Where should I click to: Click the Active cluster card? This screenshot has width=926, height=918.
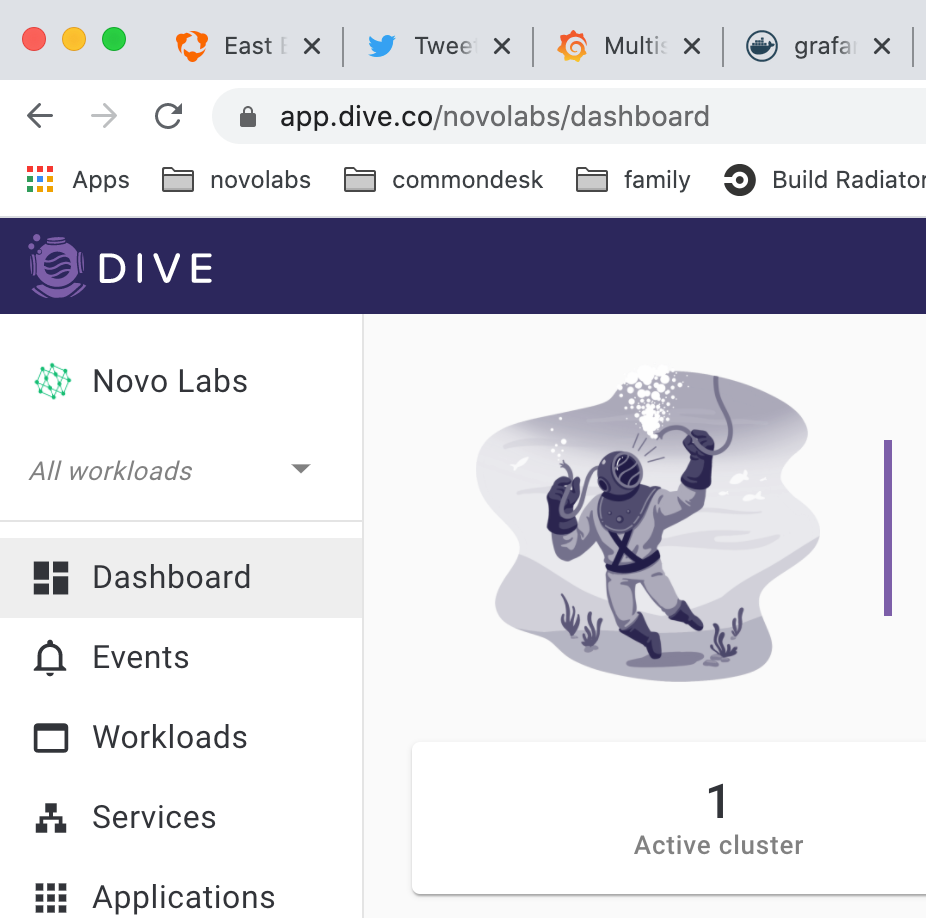click(x=669, y=818)
